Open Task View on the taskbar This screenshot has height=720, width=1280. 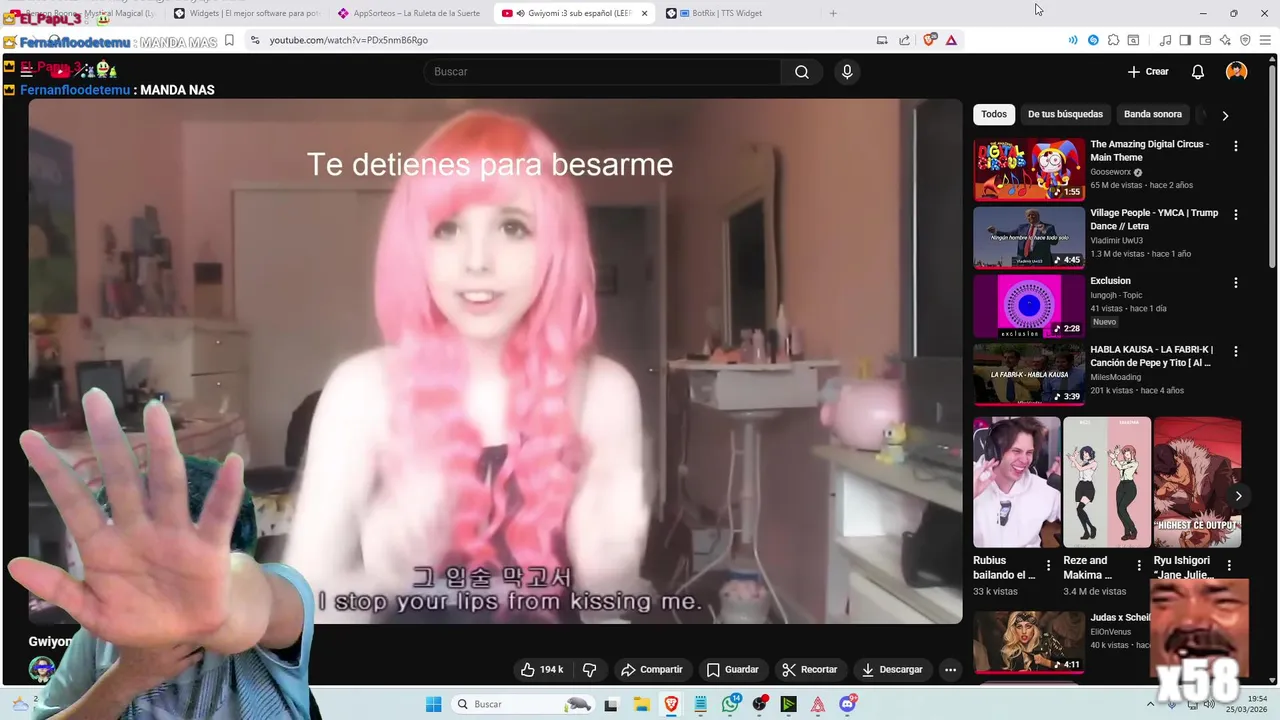click(x=611, y=704)
